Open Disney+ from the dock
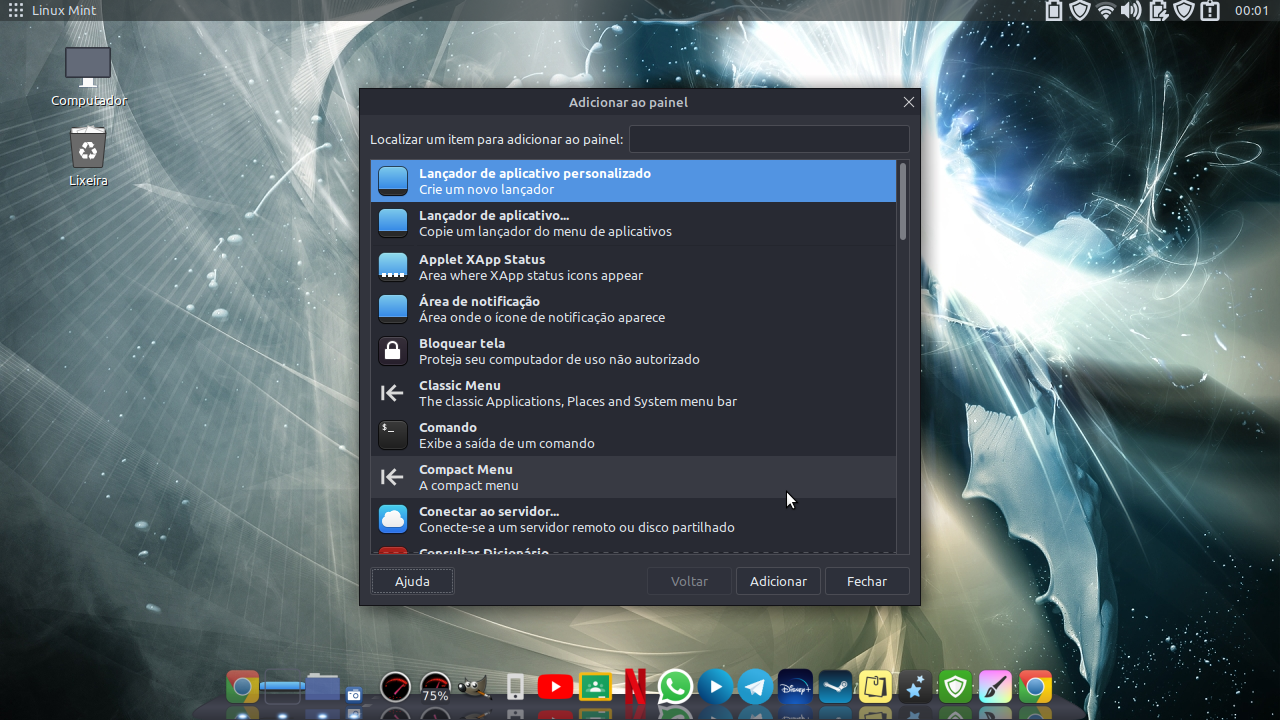The width and height of the screenshot is (1280, 720). 795,687
